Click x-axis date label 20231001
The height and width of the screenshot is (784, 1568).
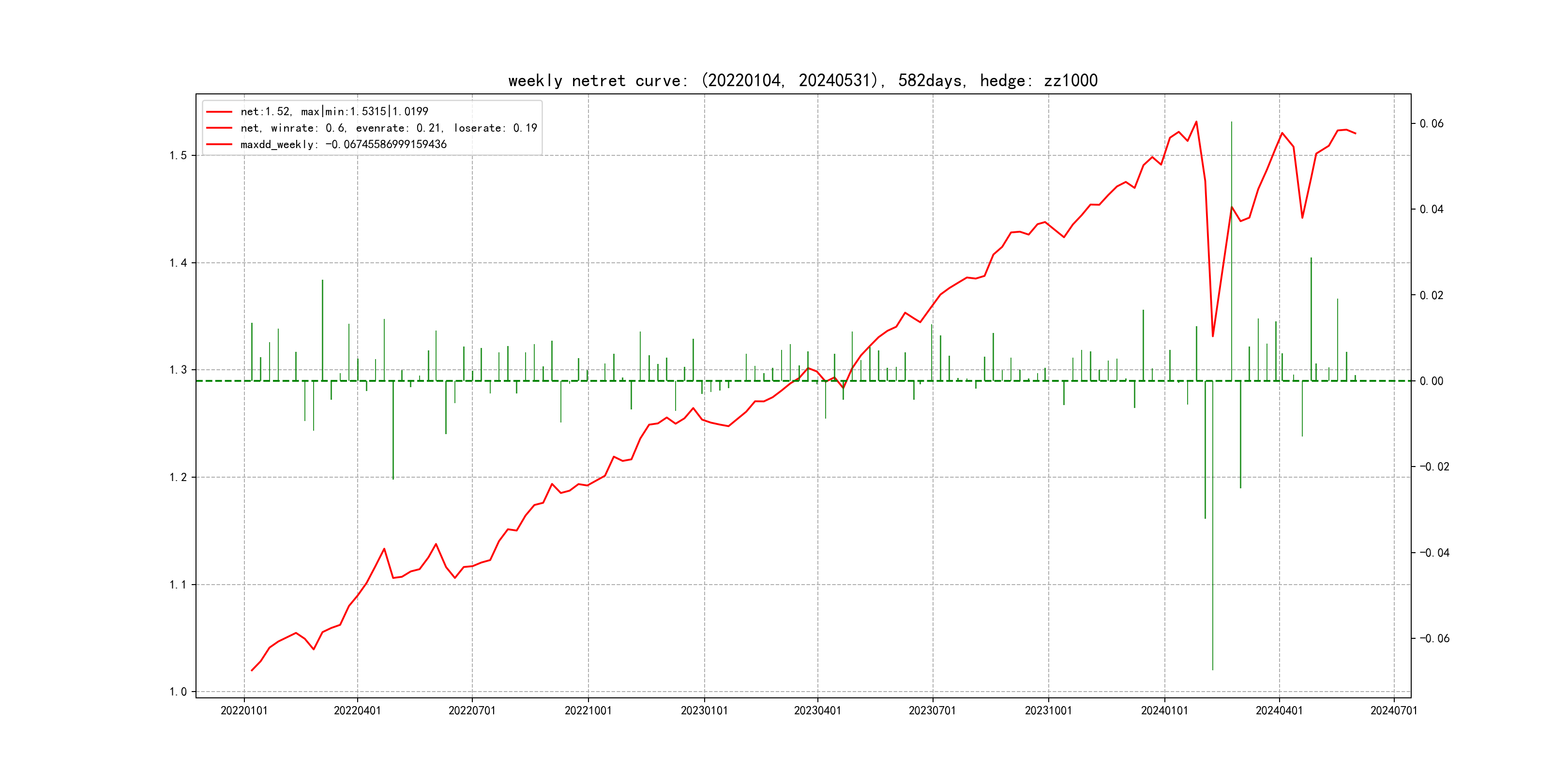click(x=1048, y=710)
